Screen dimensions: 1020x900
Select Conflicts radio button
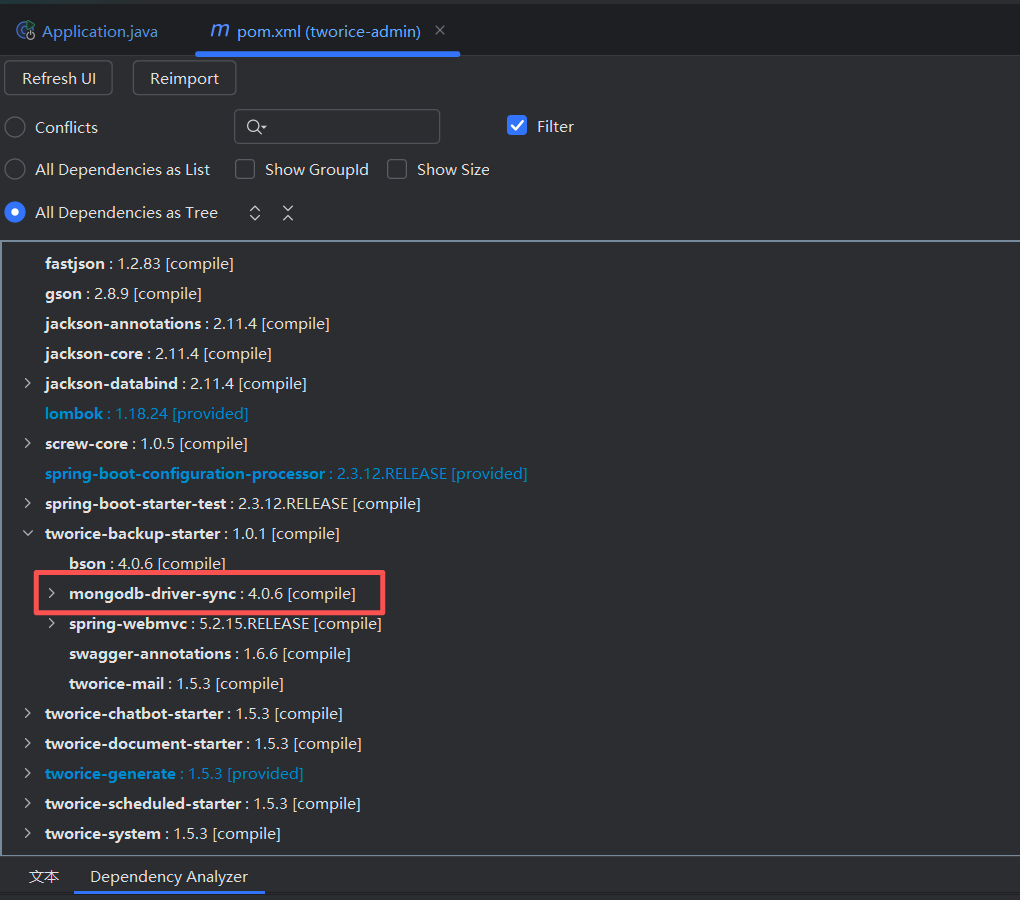(x=15, y=127)
